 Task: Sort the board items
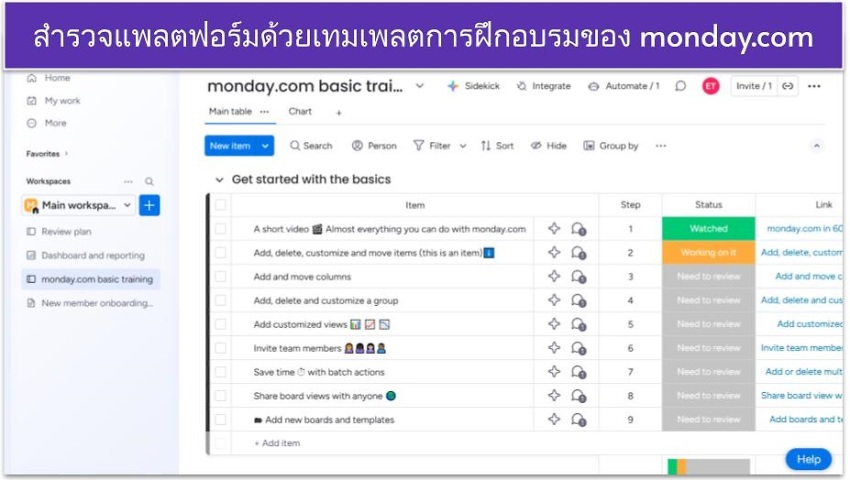(x=497, y=146)
